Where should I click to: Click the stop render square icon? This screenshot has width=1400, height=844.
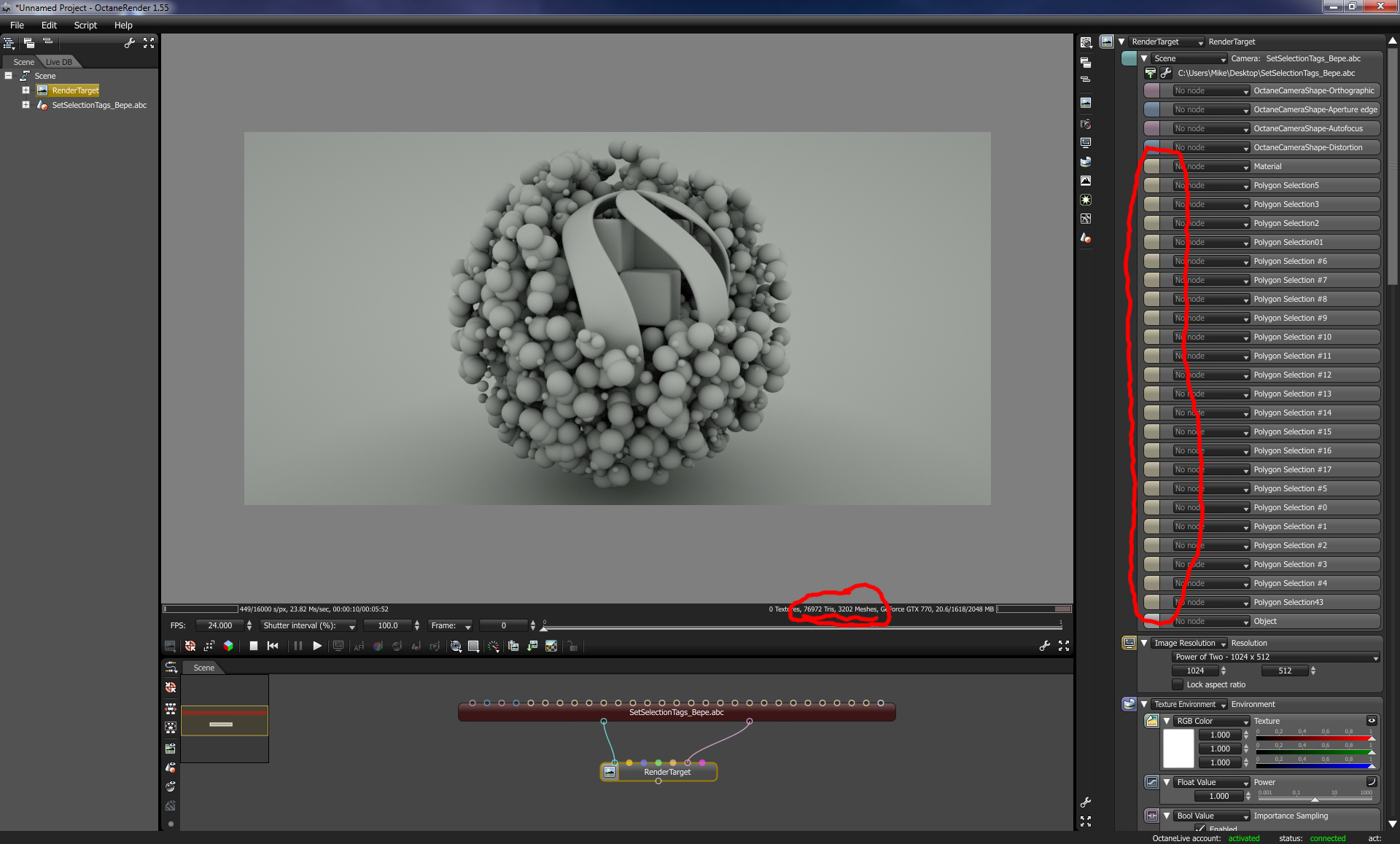253,646
